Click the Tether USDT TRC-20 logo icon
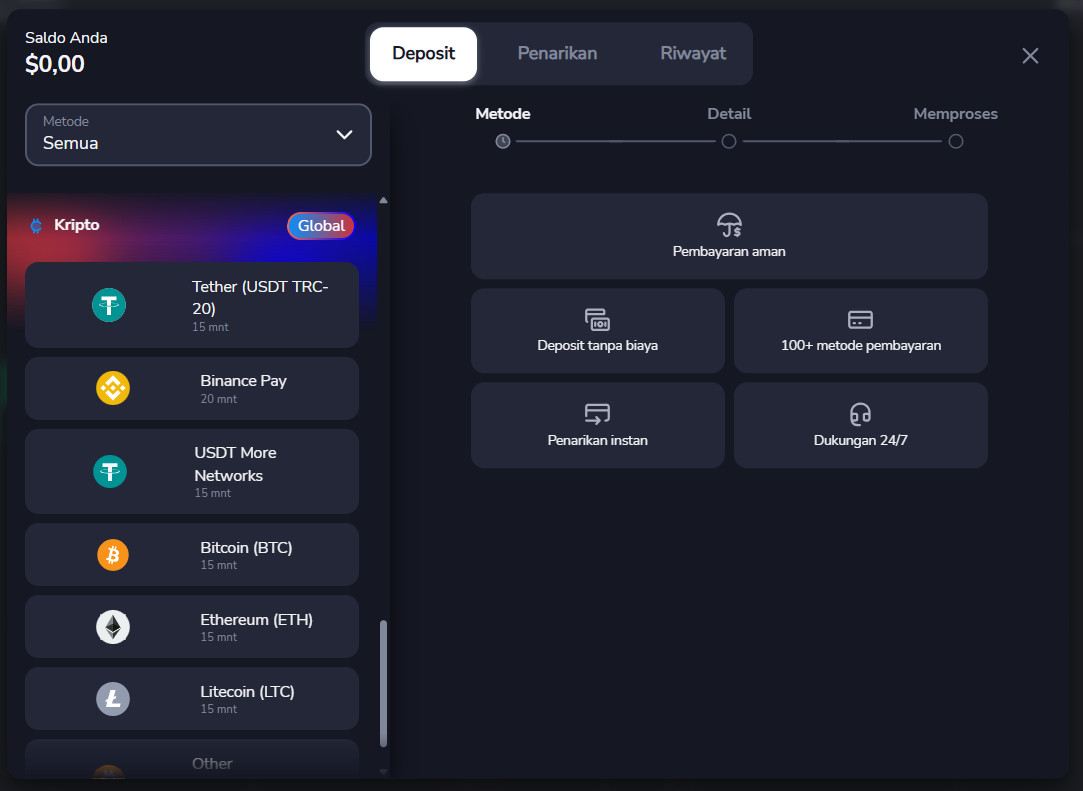1083x791 pixels. (x=109, y=305)
